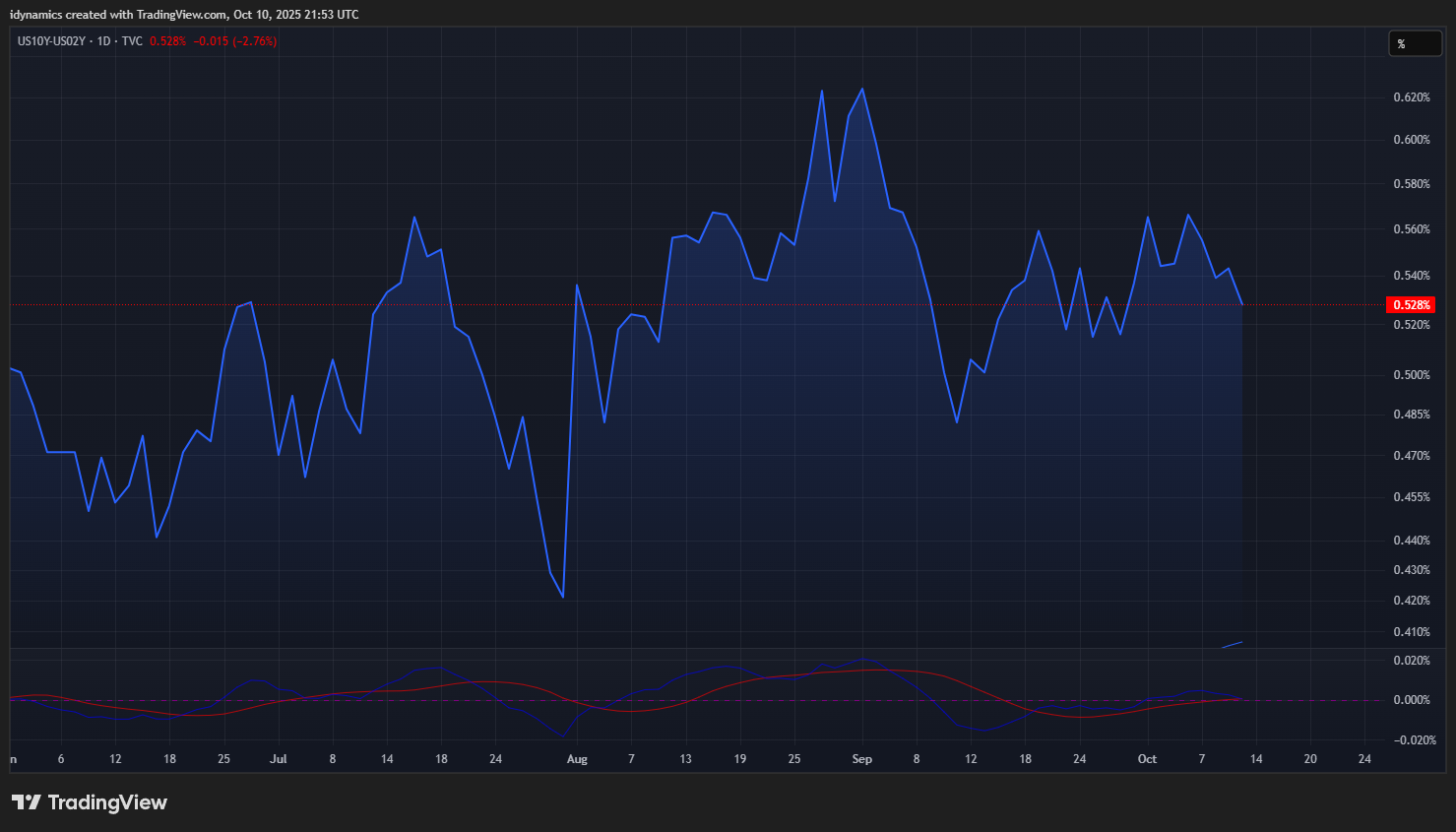The height and width of the screenshot is (832, 1456).
Task: Select the Aug label on time axis
Action: point(577,759)
